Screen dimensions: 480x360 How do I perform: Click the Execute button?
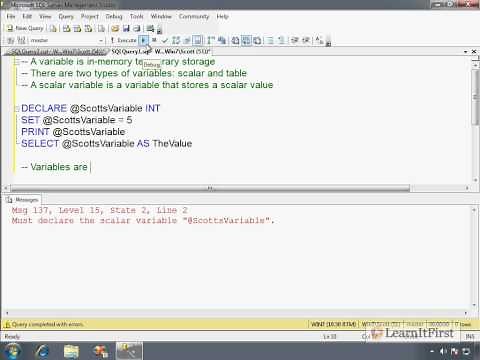(x=123, y=40)
